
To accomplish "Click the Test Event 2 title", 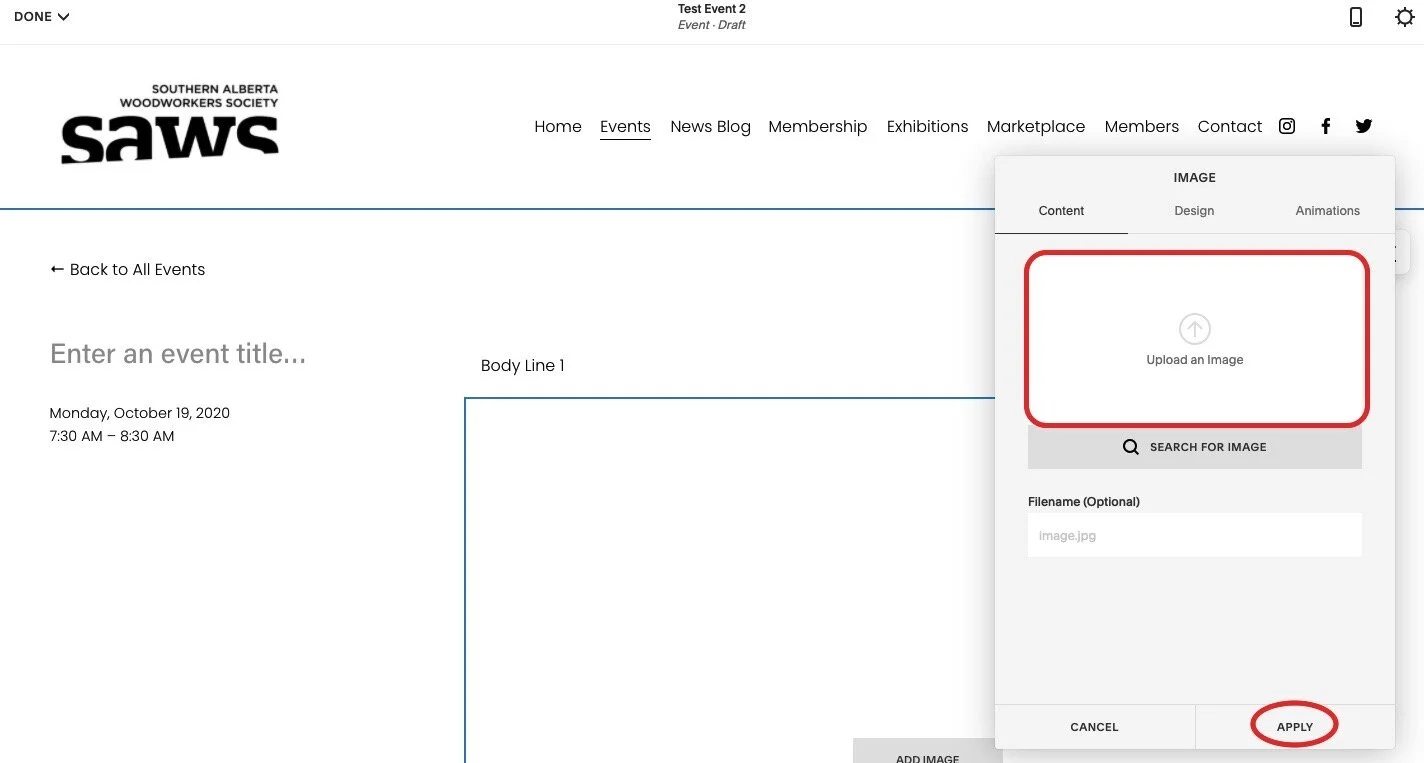I will click(712, 9).
